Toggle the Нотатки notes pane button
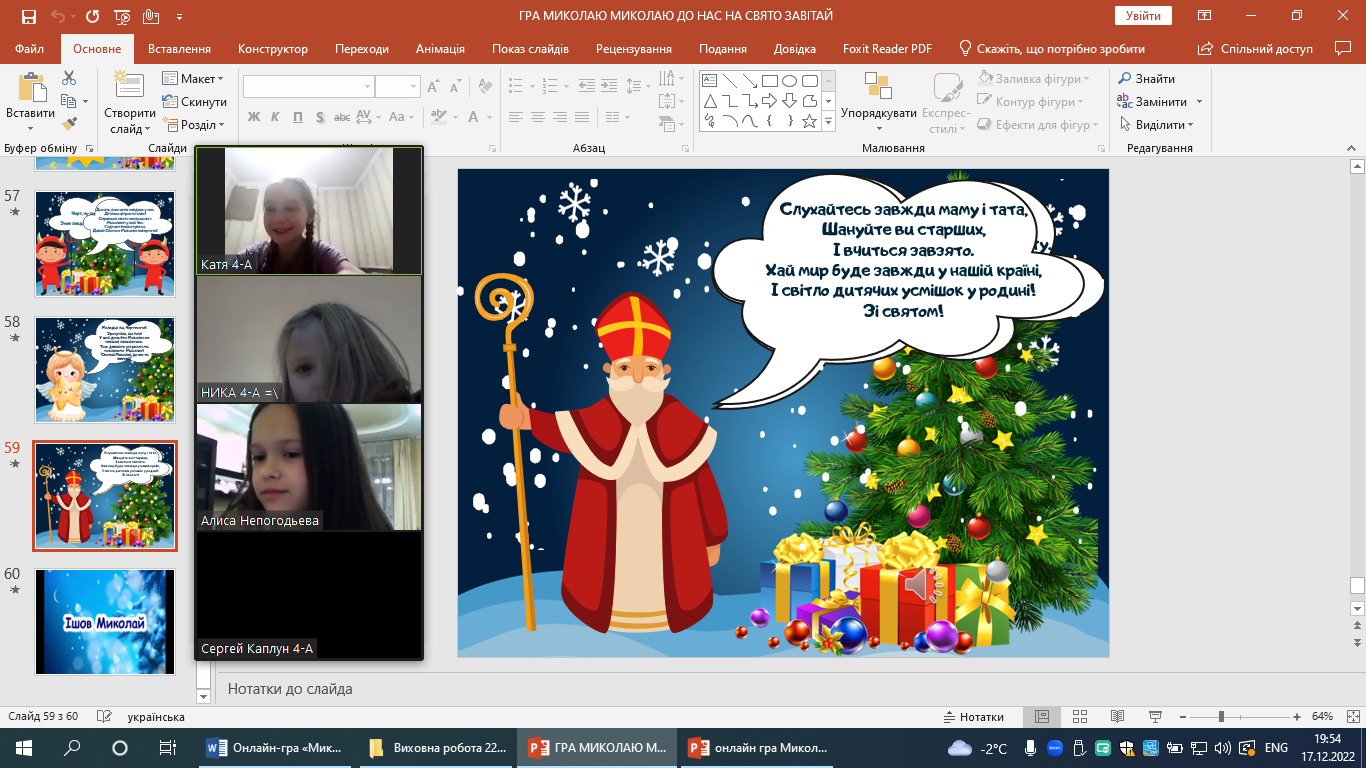1366x768 pixels. (974, 717)
